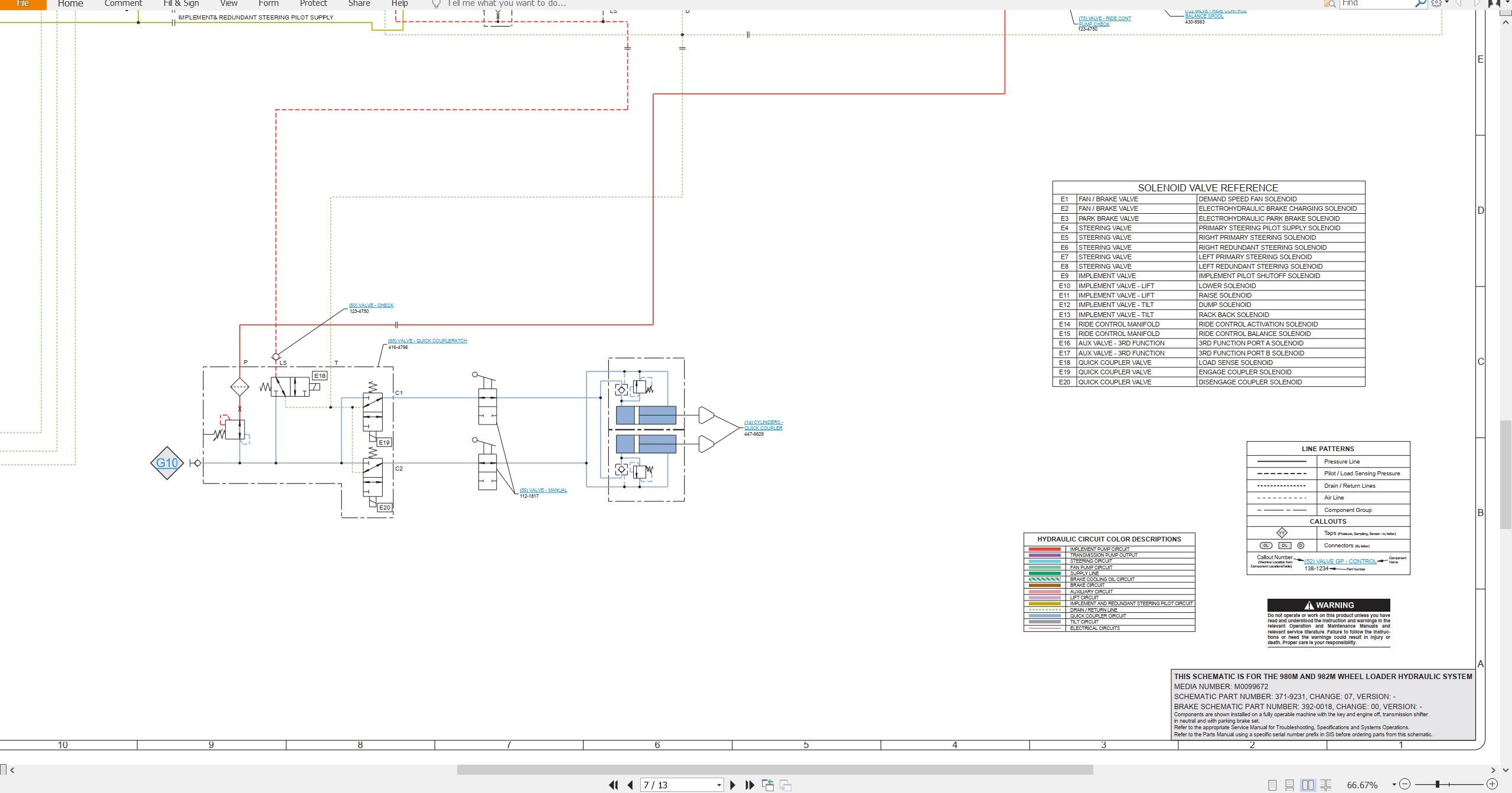The height and width of the screenshot is (793, 1512).
Task: Open the Protect ribbon tab
Action: (x=313, y=4)
